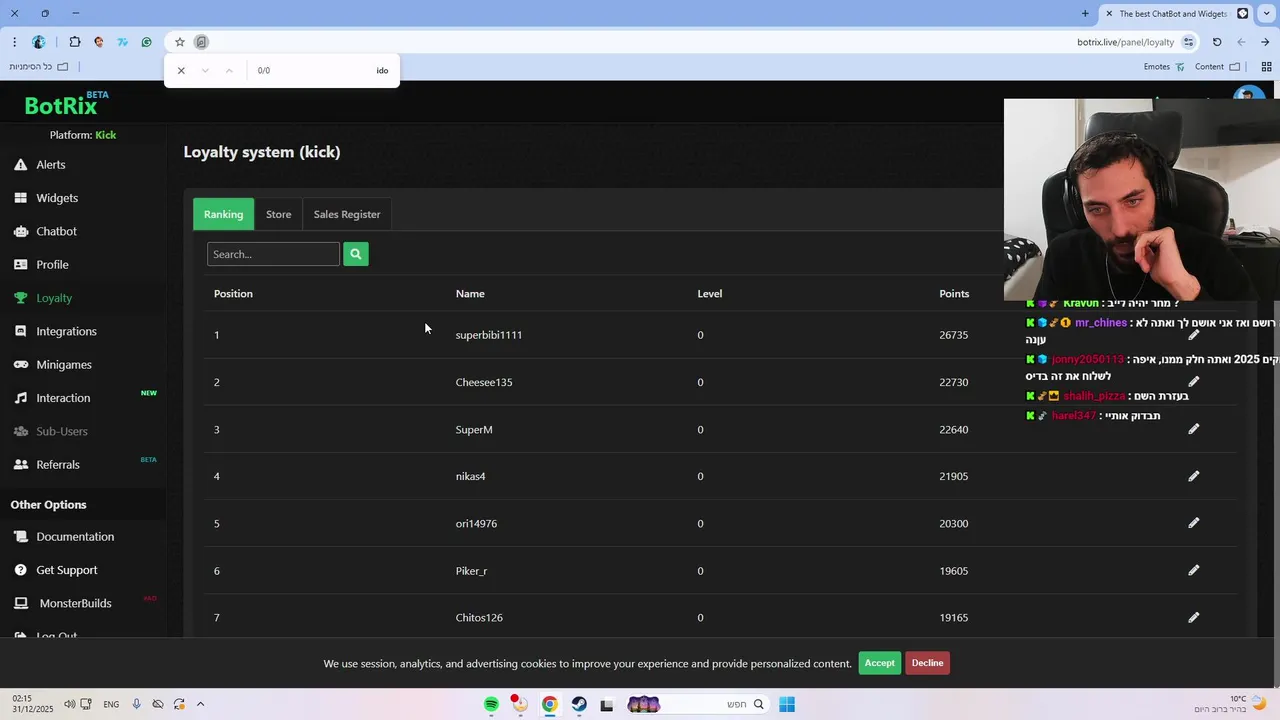Viewport: 1280px width, 720px height.
Task: Click the Position column header
Action: click(233, 293)
